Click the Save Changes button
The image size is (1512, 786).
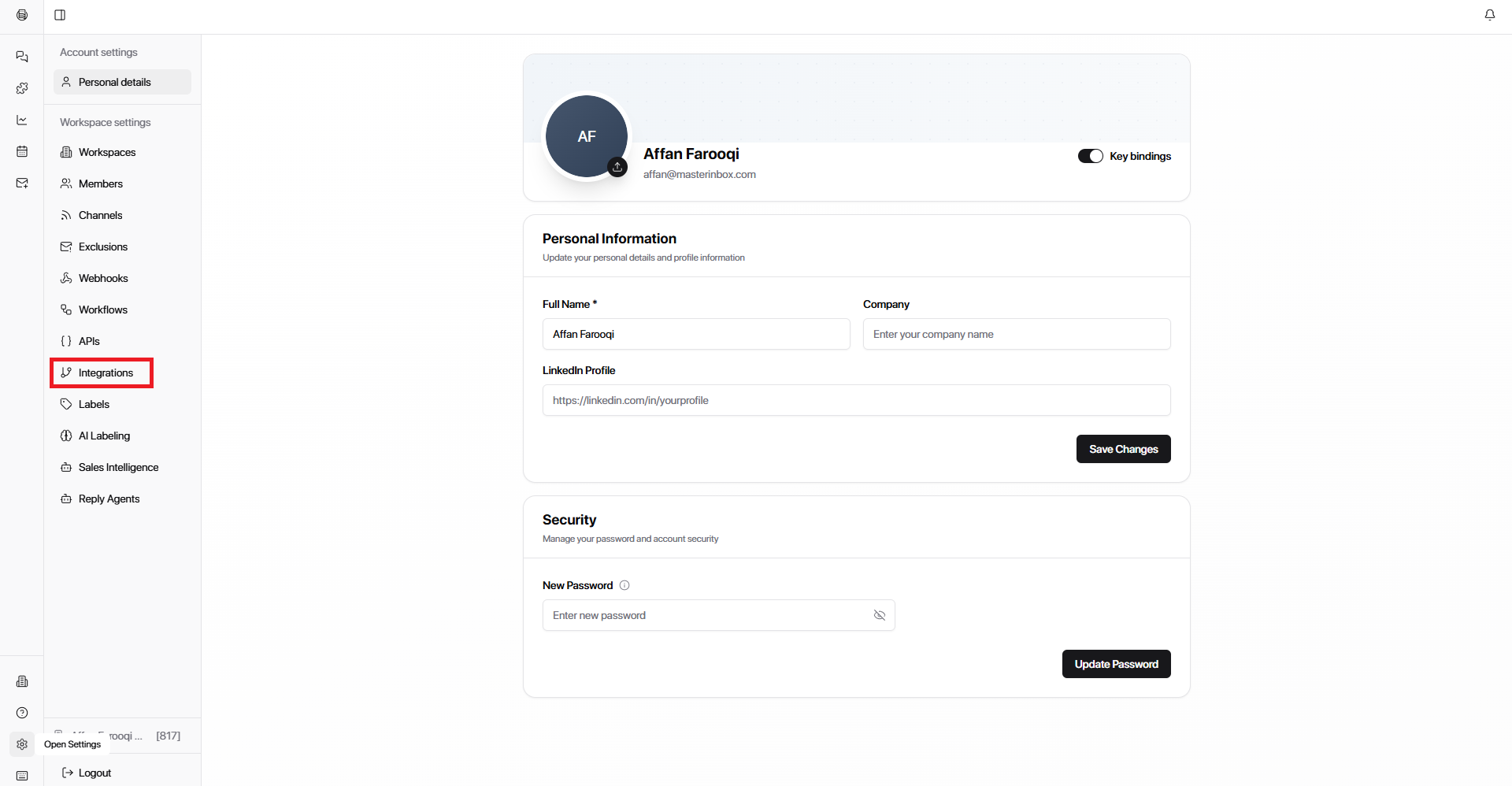(1123, 449)
